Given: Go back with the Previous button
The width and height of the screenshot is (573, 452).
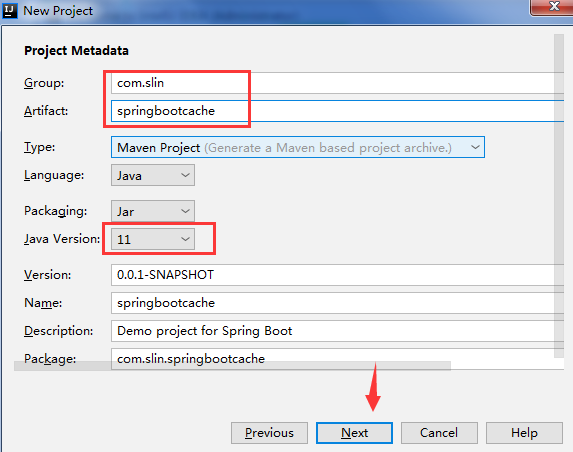Looking at the screenshot, I should 269,433.
